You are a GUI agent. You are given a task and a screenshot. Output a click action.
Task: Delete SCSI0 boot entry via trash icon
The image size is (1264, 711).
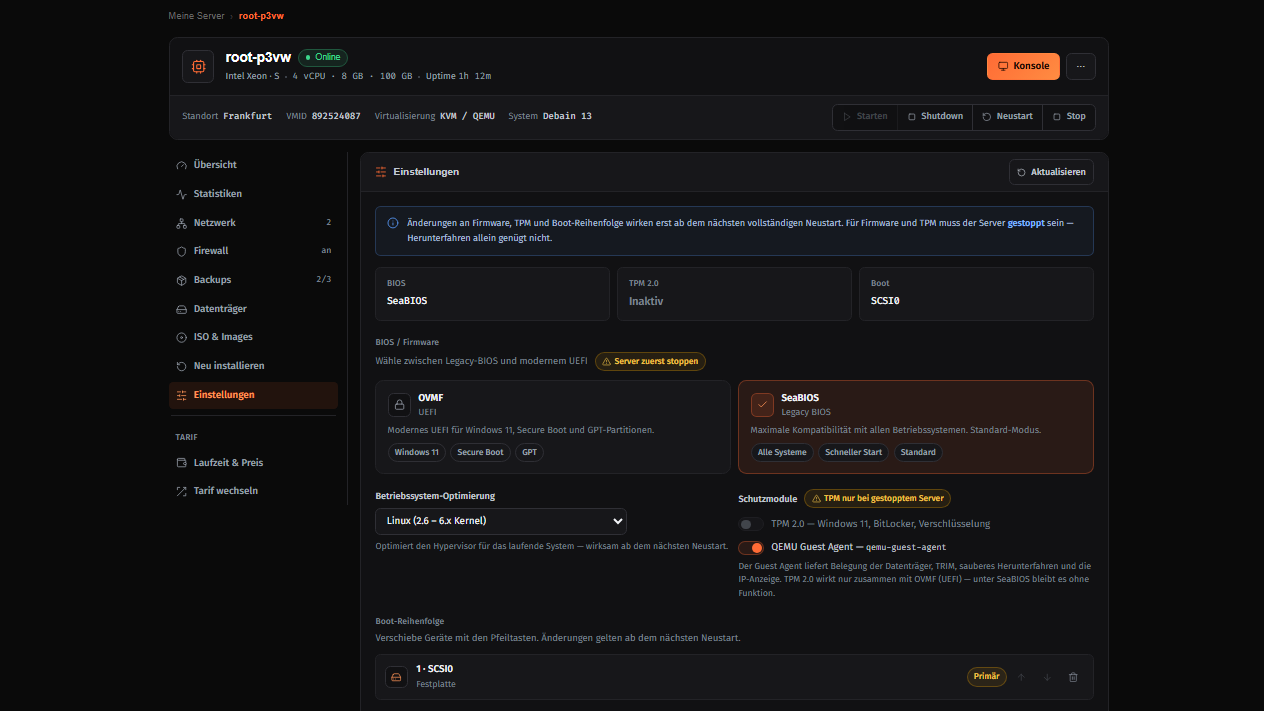coord(1073,677)
